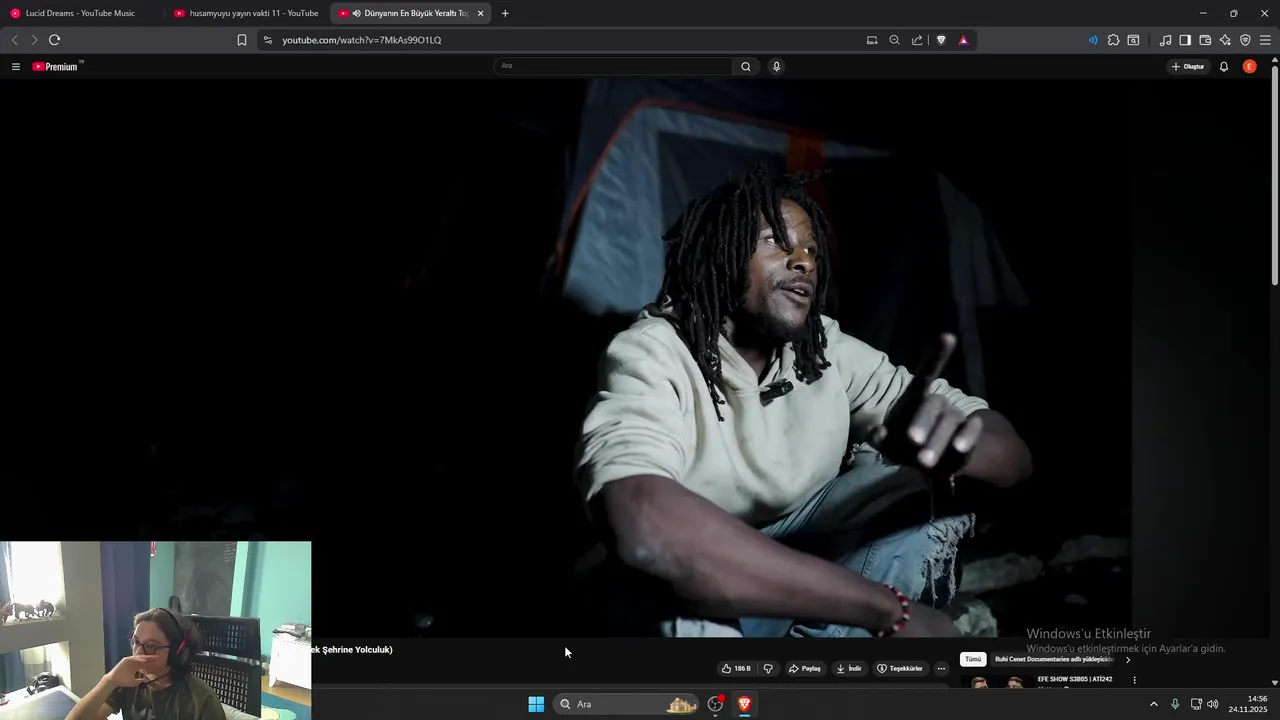1280x720 pixels.
Task: Open volume control in system tray
Action: coord(1213,704)
